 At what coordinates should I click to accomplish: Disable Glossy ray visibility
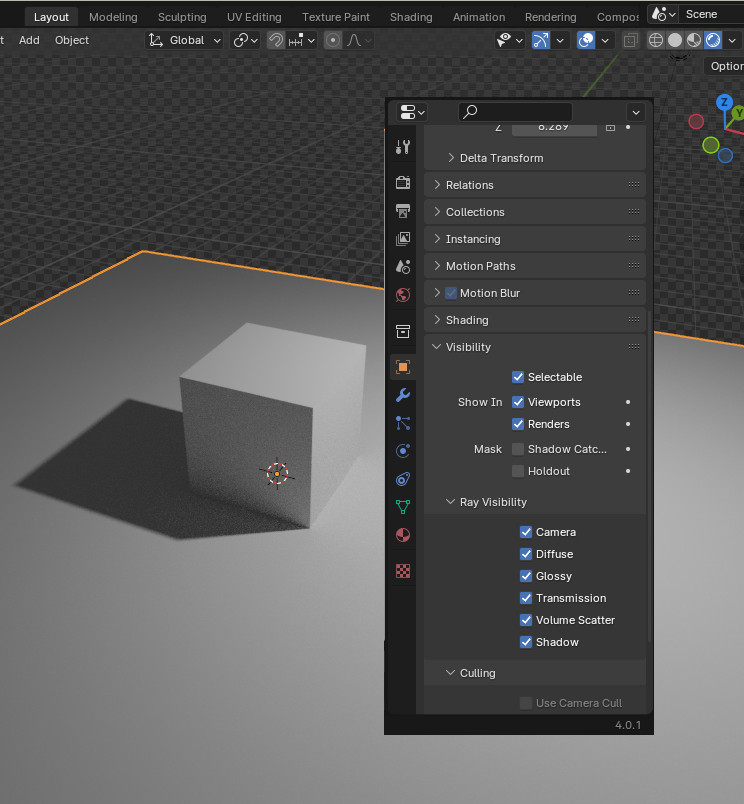(x=526, y=576)
